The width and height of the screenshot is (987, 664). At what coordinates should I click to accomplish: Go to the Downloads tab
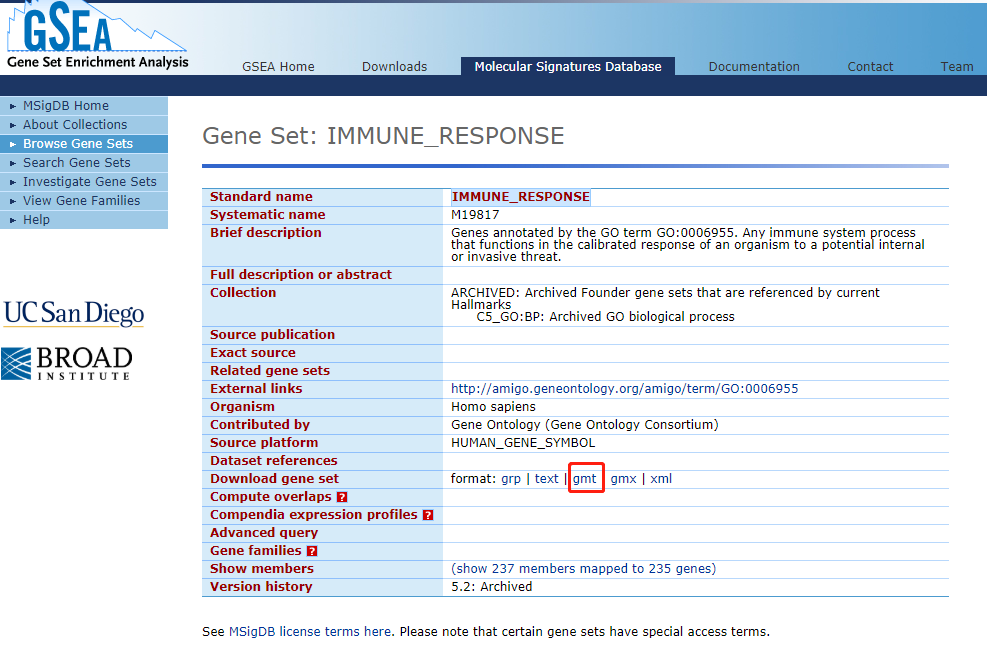click(394, 67)
